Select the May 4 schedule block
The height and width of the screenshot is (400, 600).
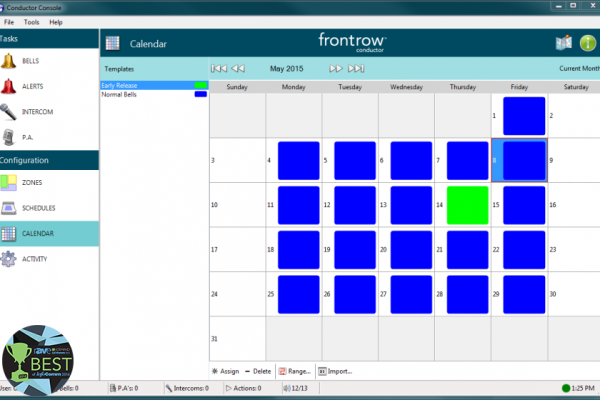[x=298, y=161]
